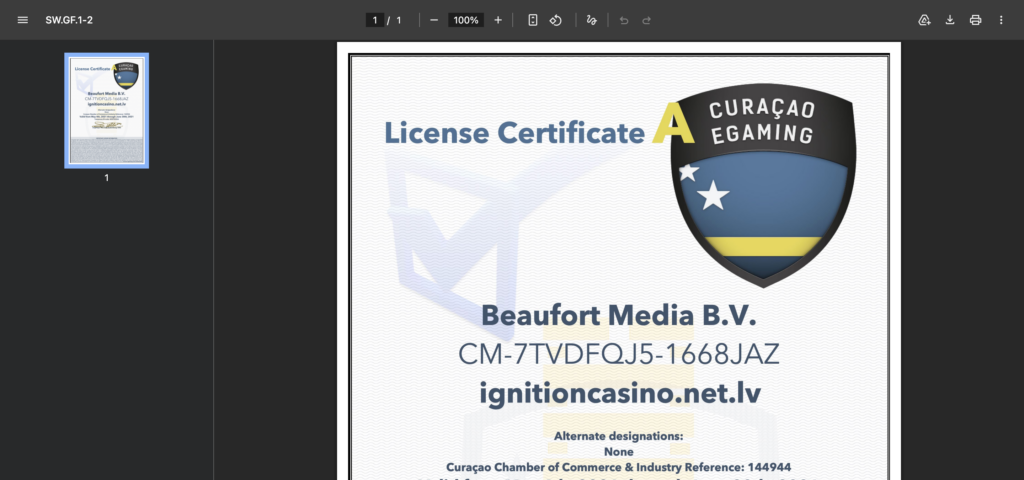Activate the draw annotation tool
This screenshot has width=1024, height=480.
592,20
